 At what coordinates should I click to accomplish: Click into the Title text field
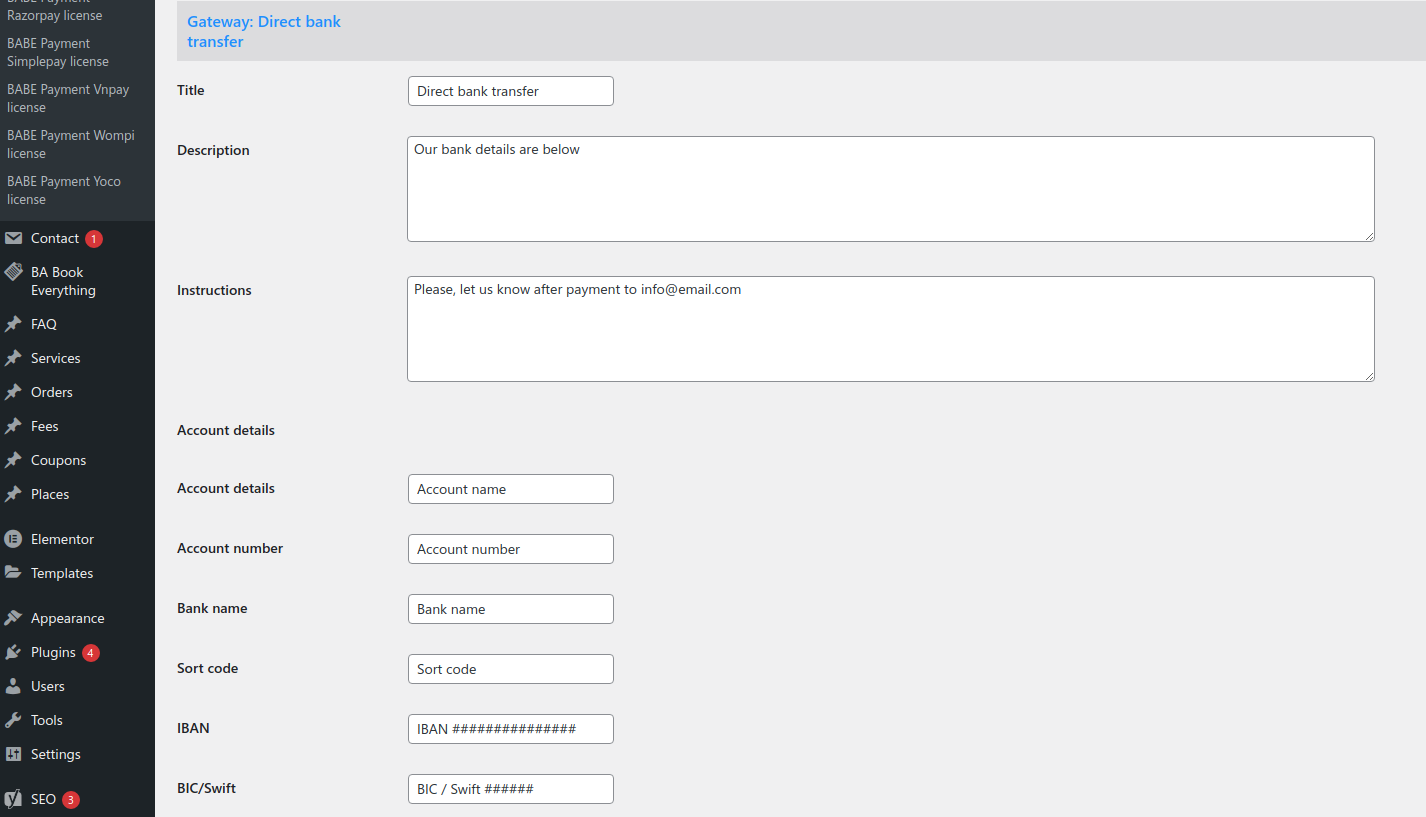pos(510,91)
